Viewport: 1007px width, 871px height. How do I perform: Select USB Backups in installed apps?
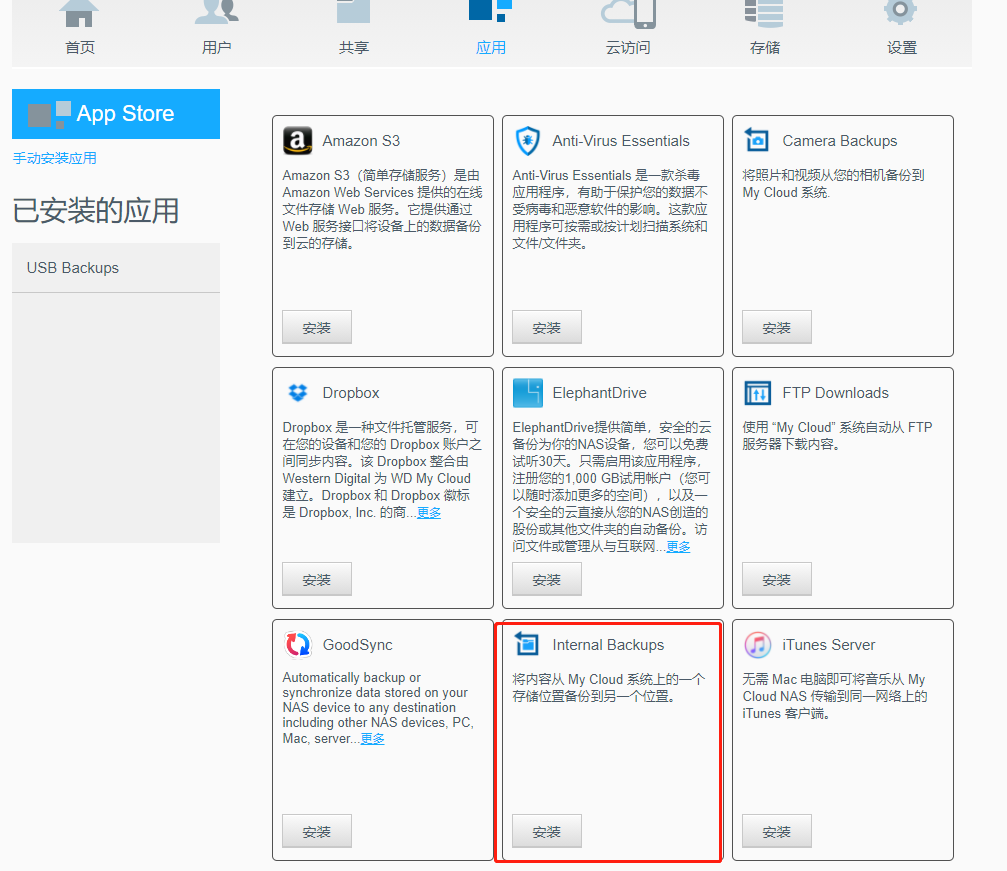[x=116, y=268]
